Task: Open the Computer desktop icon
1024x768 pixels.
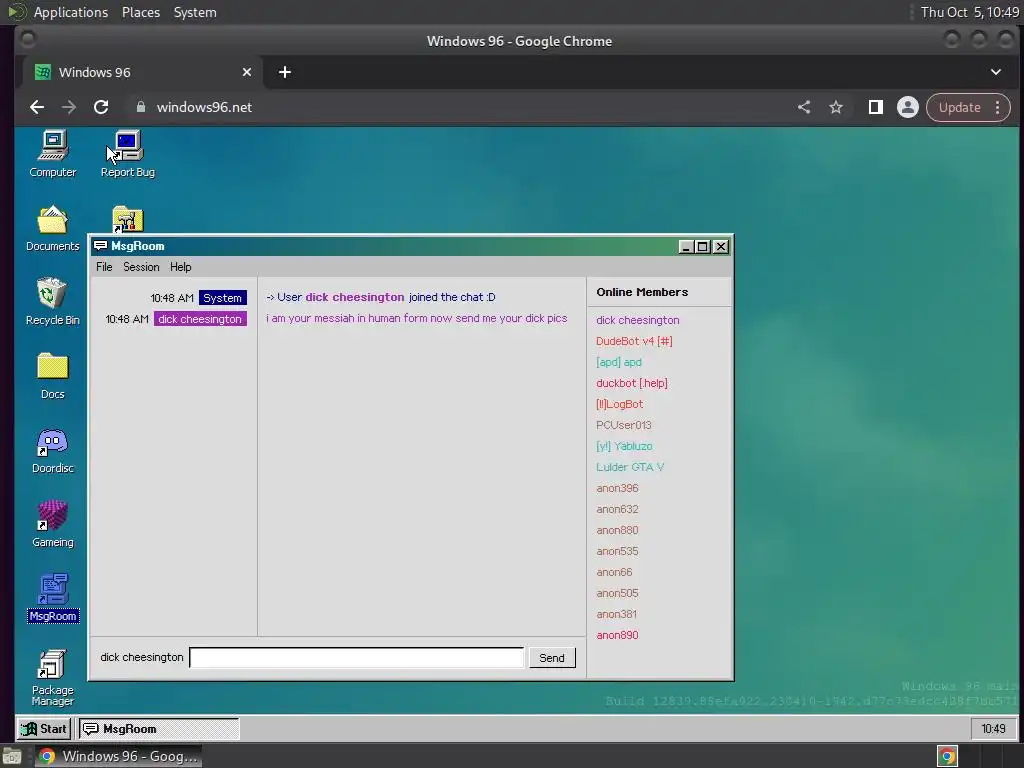Action: pyautogui.click(x=53, y=154)
